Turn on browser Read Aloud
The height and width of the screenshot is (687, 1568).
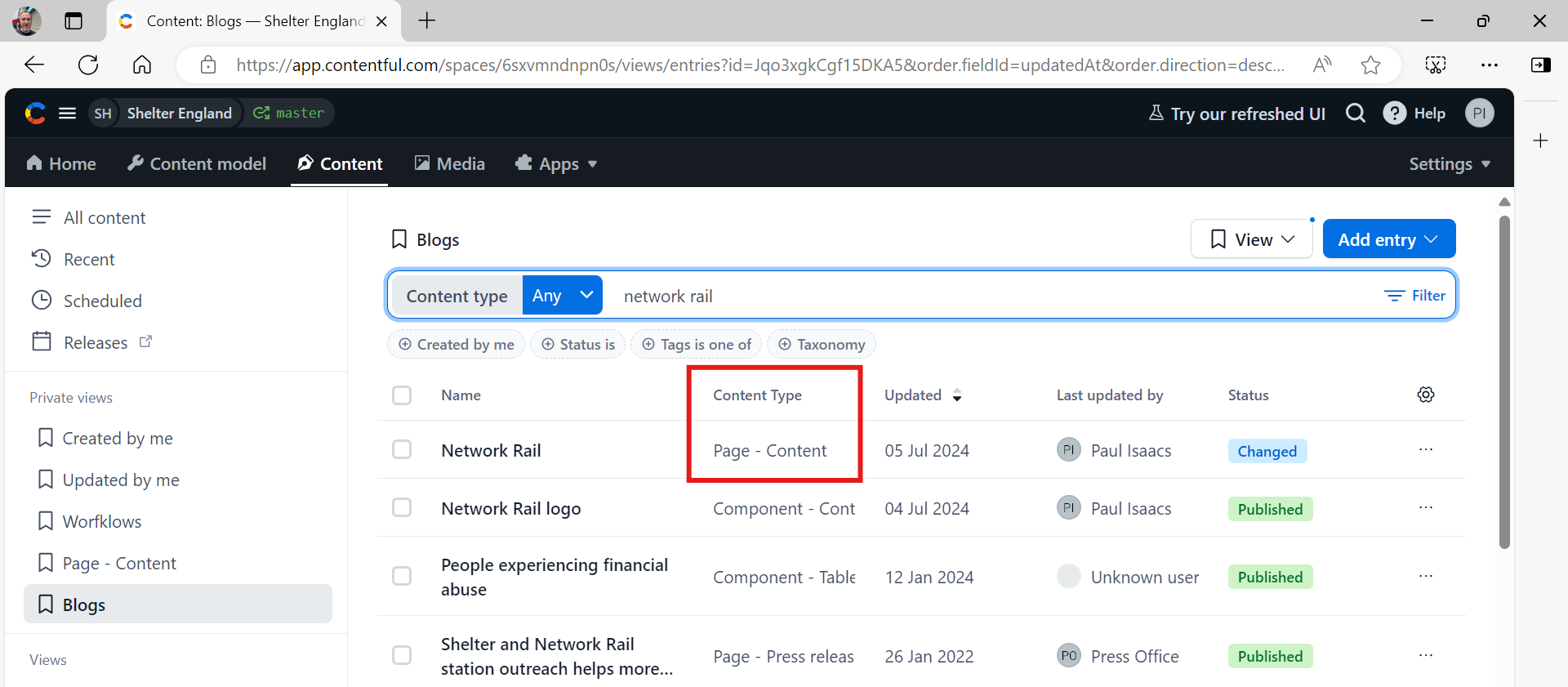click(1322, 65)
